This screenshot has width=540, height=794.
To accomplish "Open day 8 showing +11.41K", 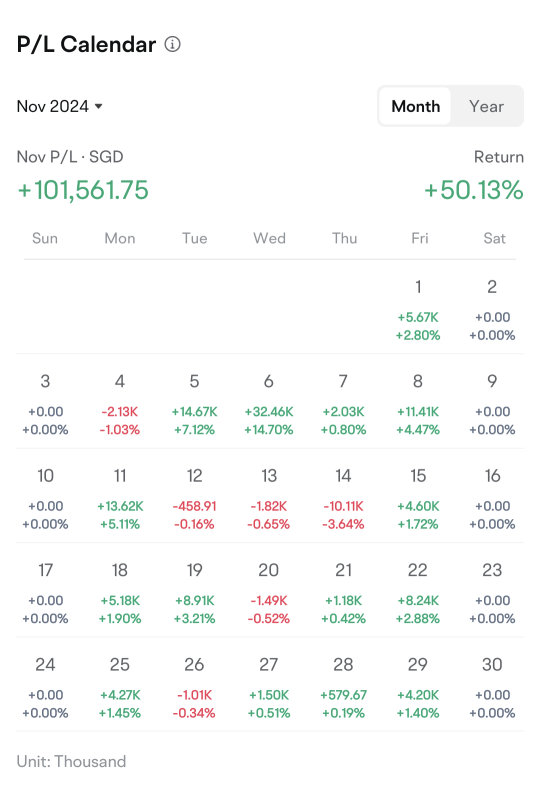I will [x=418, y=405].
